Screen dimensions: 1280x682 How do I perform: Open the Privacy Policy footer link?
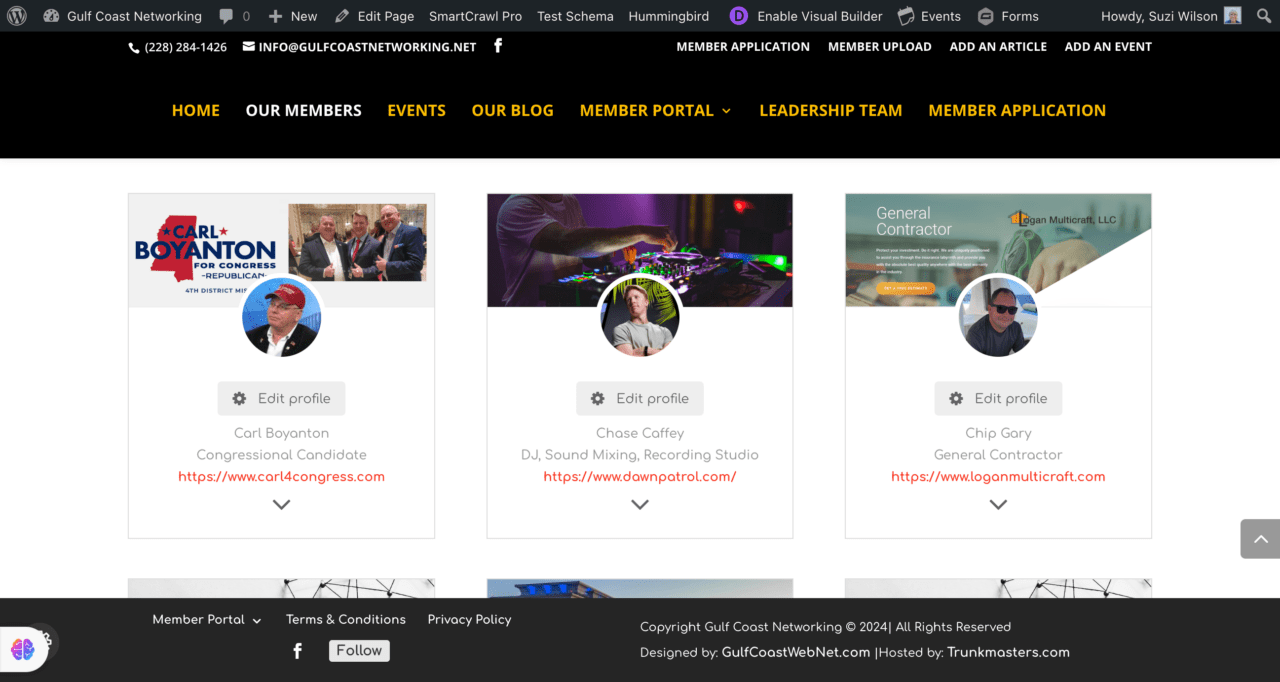point(469,620)
